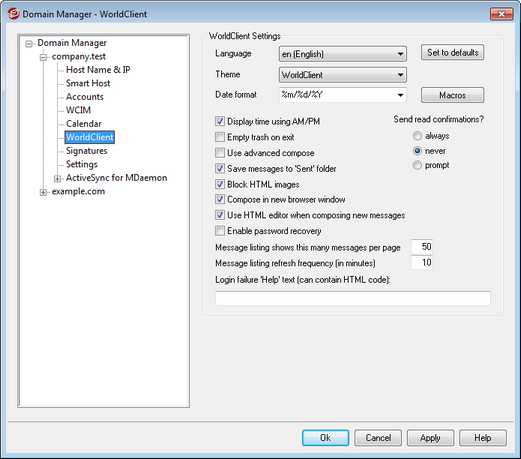Collapse the company.test domain node

tap(43, 57)
